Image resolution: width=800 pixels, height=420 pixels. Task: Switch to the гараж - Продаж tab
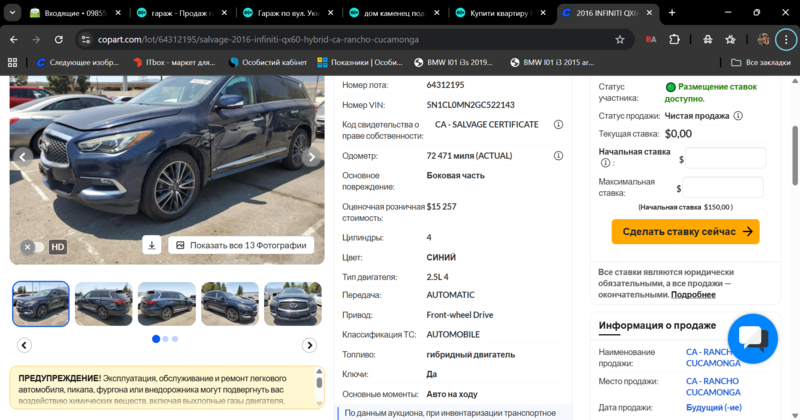182,13
